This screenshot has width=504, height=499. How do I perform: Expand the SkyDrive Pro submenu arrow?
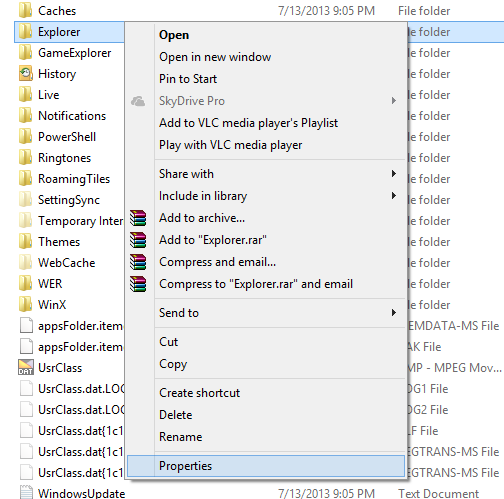point(394,101)
